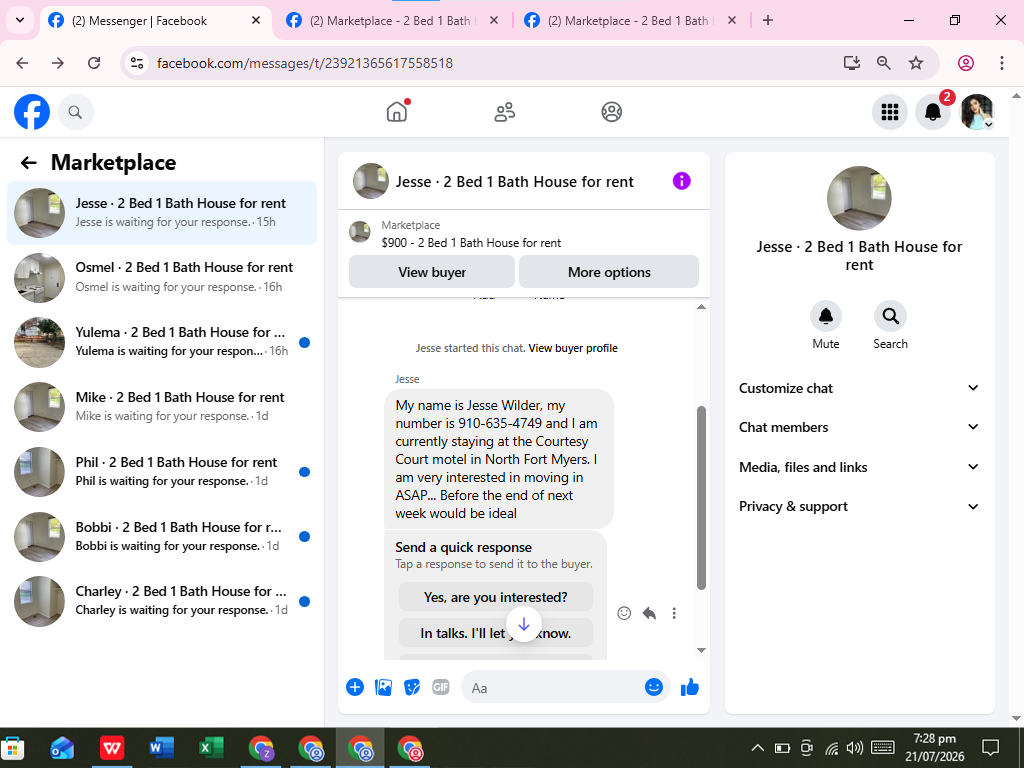Send quick response Yes, are you interested?
Image resolution: width=1024 pixels, height=768 pixels.
click(x=496, y=597)
